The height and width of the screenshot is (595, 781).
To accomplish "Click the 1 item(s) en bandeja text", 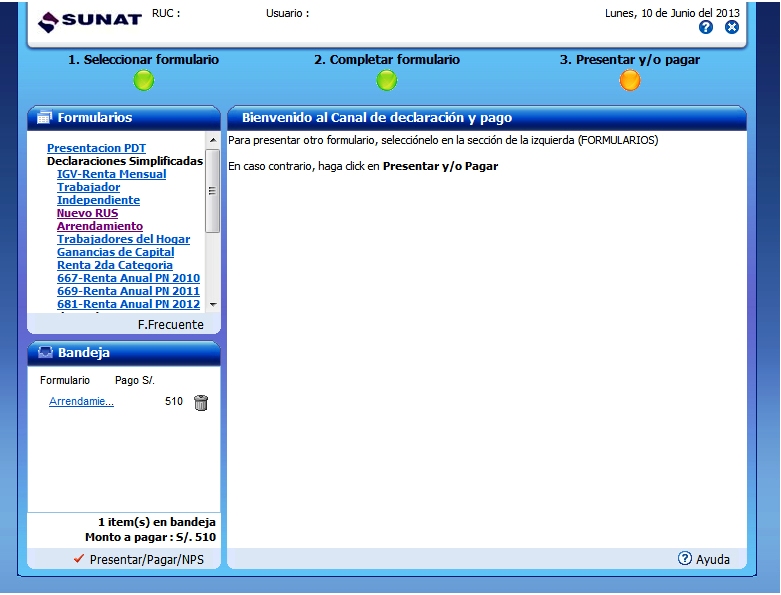I will [x=157, y=522].
